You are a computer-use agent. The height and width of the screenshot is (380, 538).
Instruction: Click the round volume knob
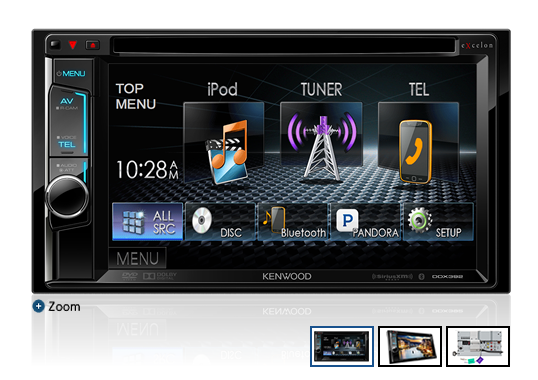[67, 197]
